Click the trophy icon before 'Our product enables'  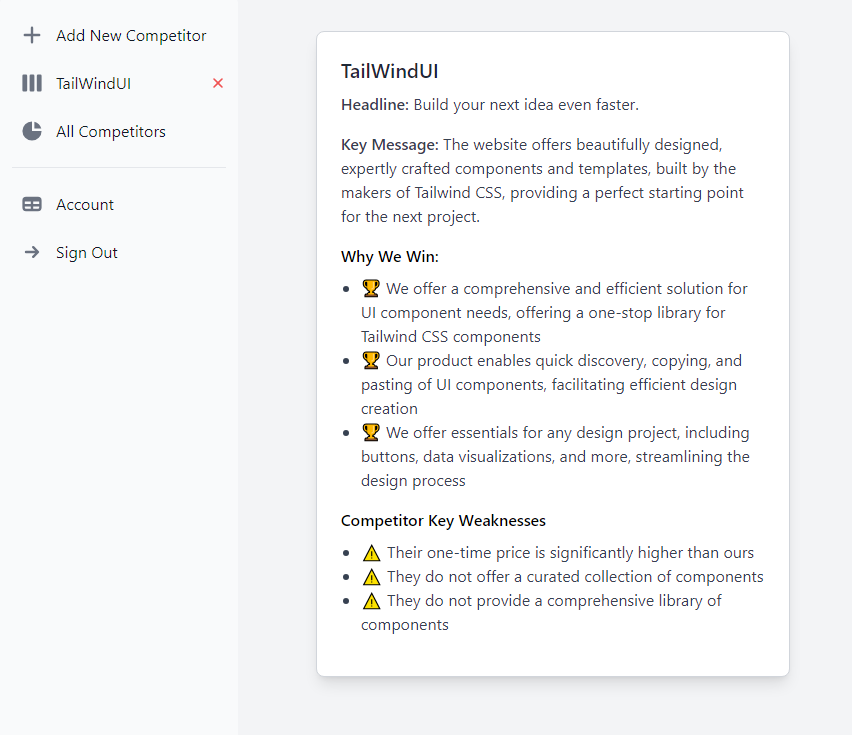pyautogui.click(x=371, y=360)
